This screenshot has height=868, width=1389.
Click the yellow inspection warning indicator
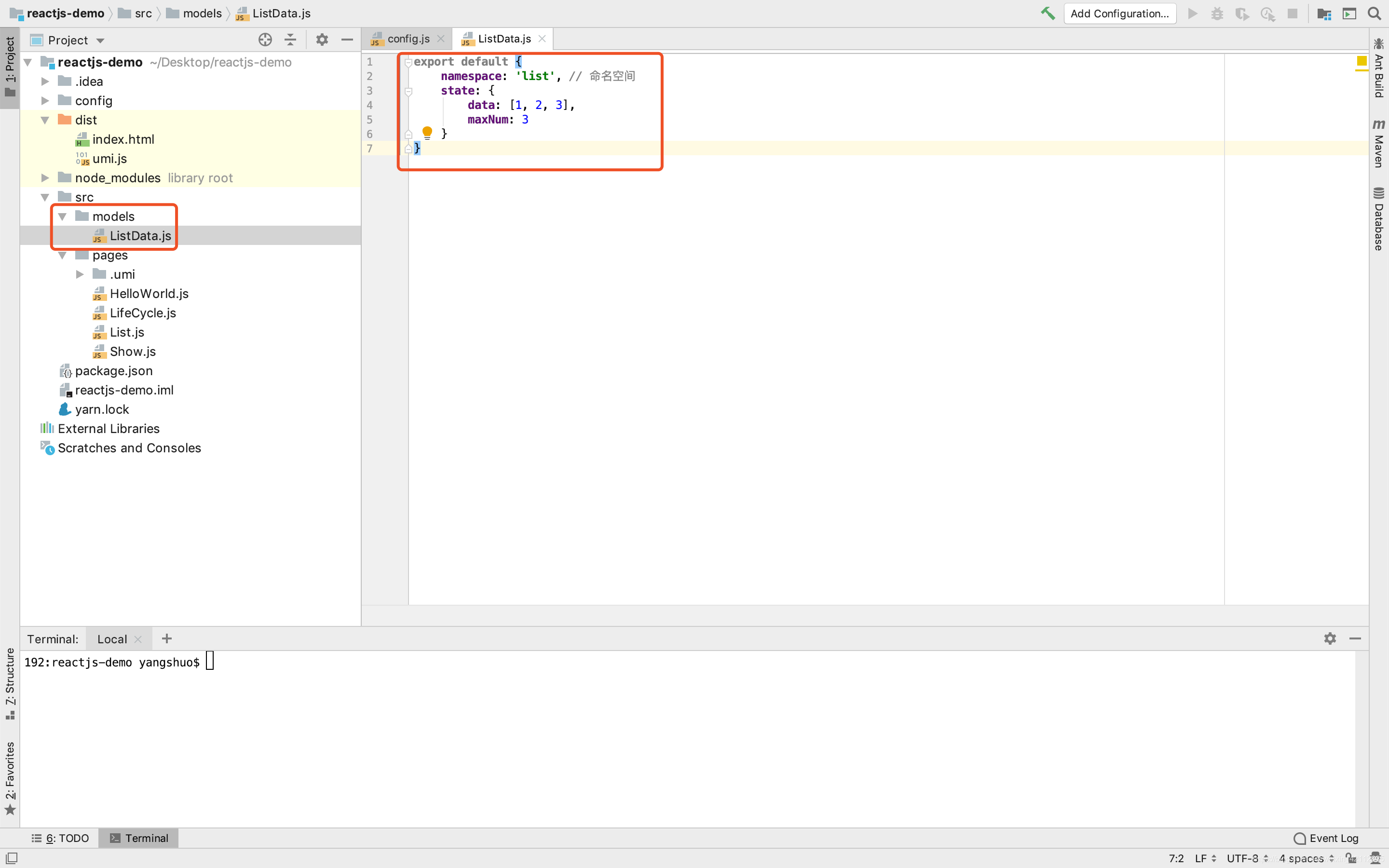pos(1362,61)
